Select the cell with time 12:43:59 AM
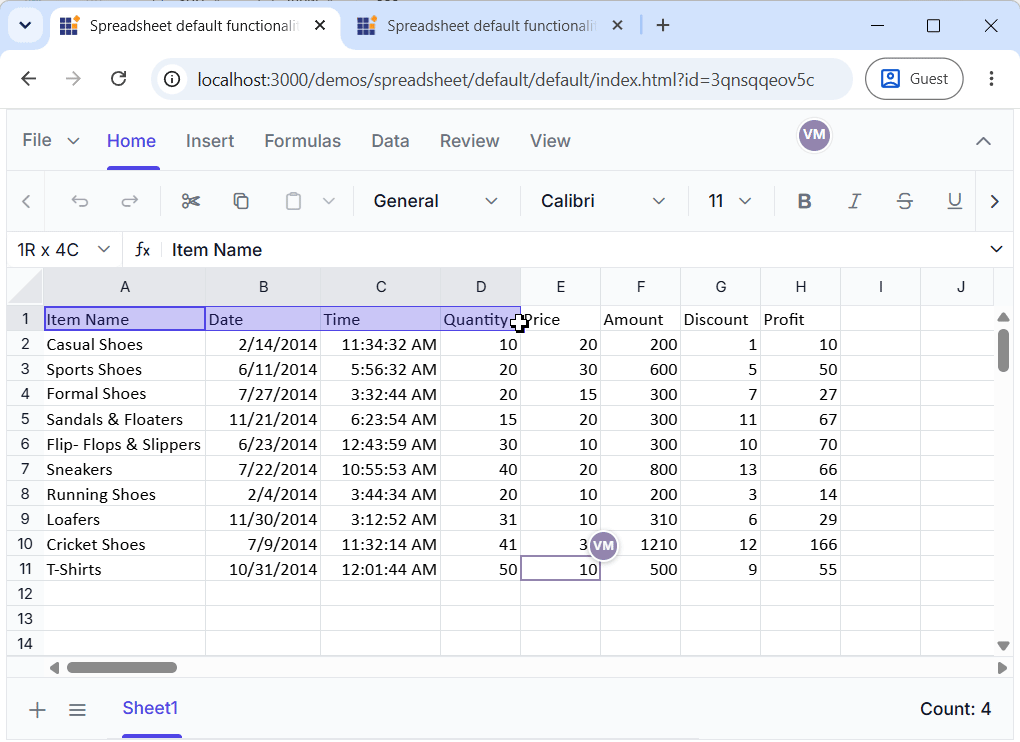Image resolution: width=1020 pixels, height=742 pixels. pyautogui.click(x=381, y=444)
